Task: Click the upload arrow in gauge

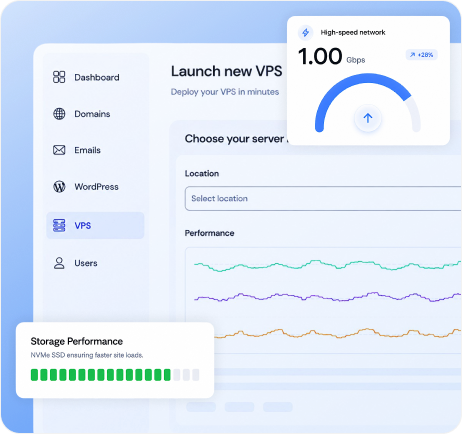Action: point(368,118)
